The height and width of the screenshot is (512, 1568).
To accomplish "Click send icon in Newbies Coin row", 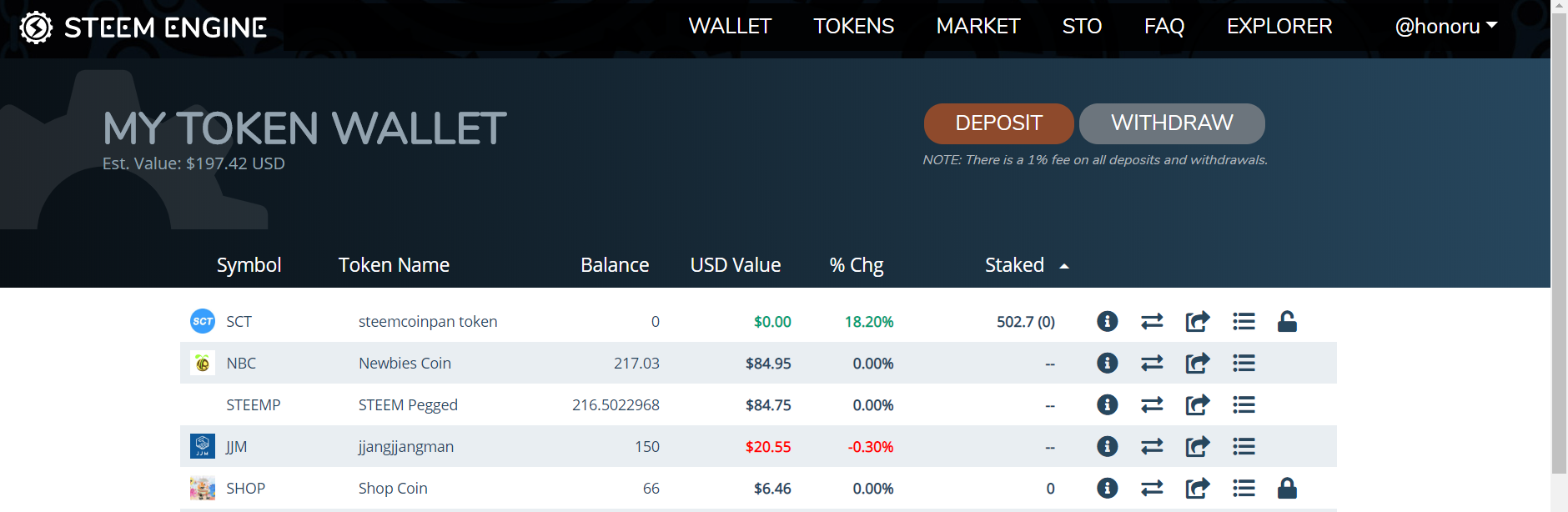I will point(1197,363).
